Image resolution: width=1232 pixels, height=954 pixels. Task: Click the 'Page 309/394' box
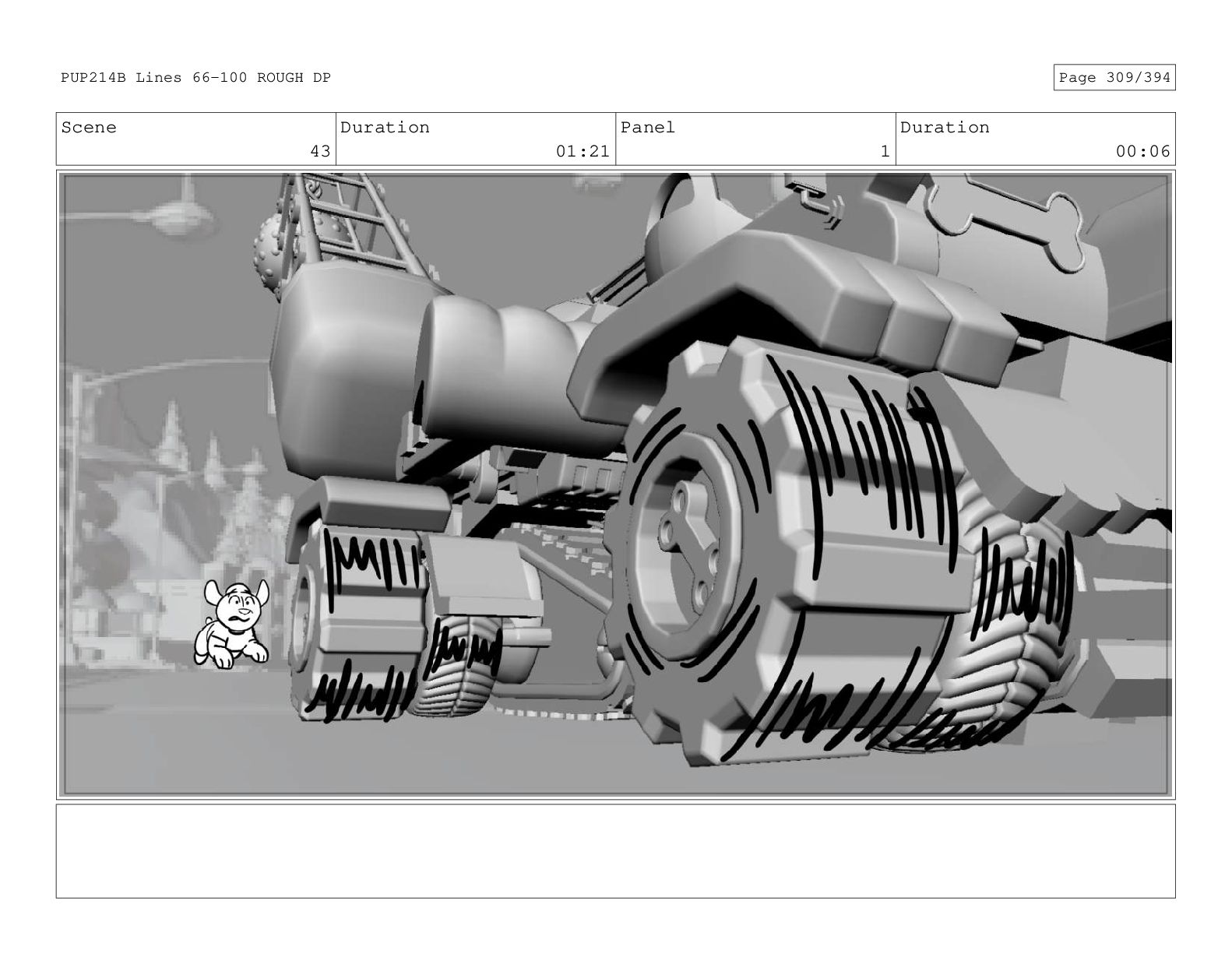[1114, 78]
